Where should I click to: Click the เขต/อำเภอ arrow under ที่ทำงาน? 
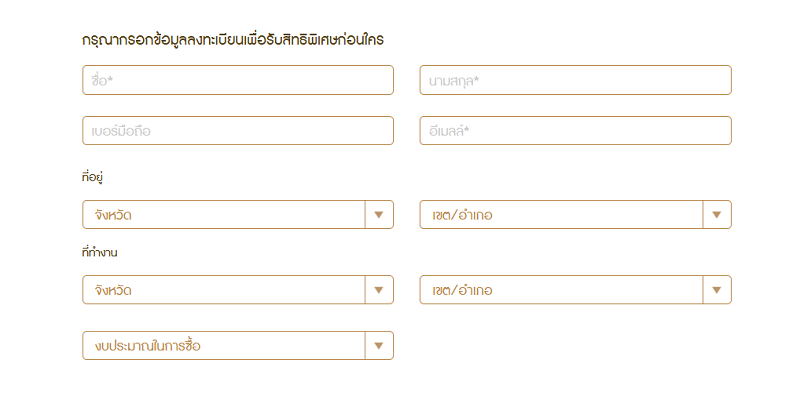tap(716, 290)
